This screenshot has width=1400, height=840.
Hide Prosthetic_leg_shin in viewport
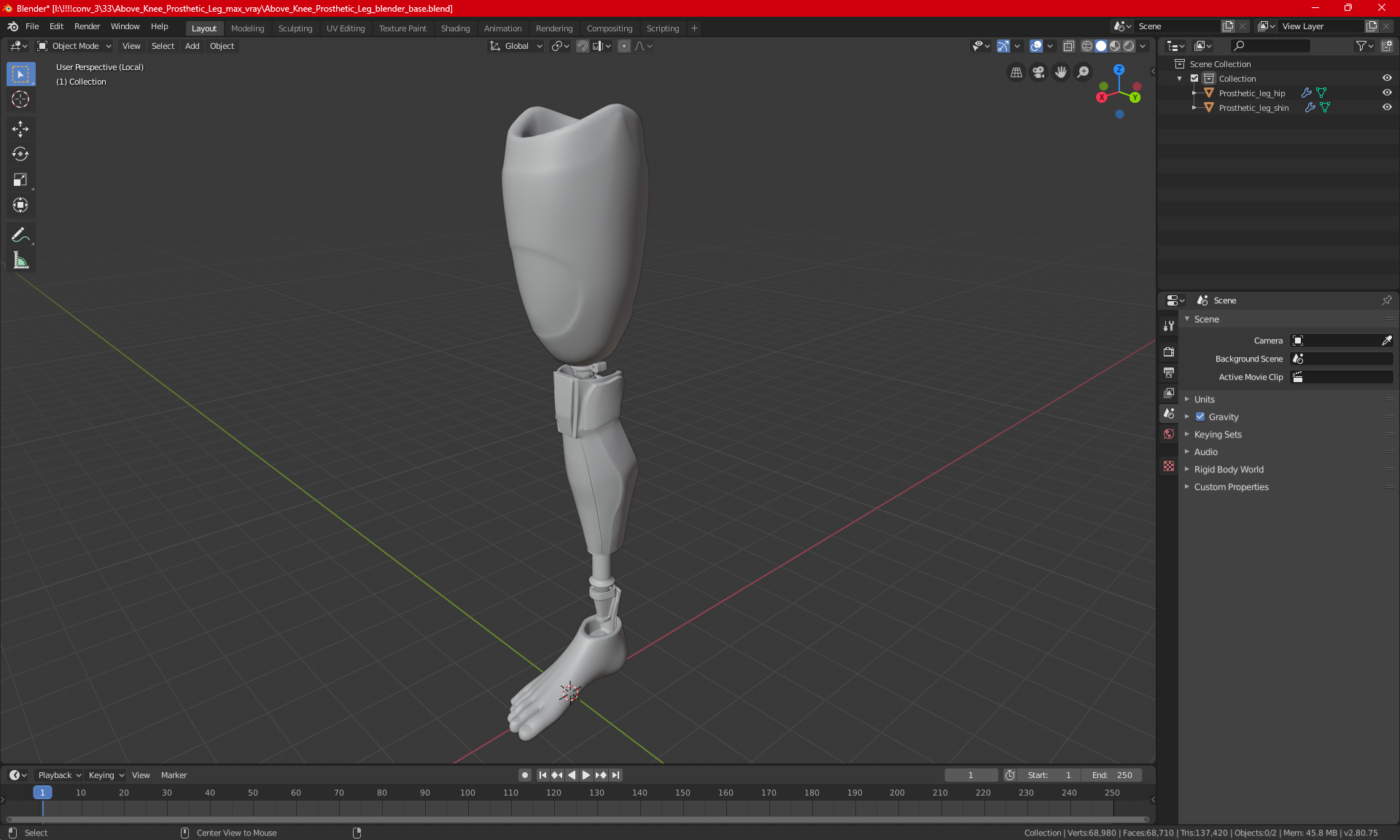tap(1387, 107)
